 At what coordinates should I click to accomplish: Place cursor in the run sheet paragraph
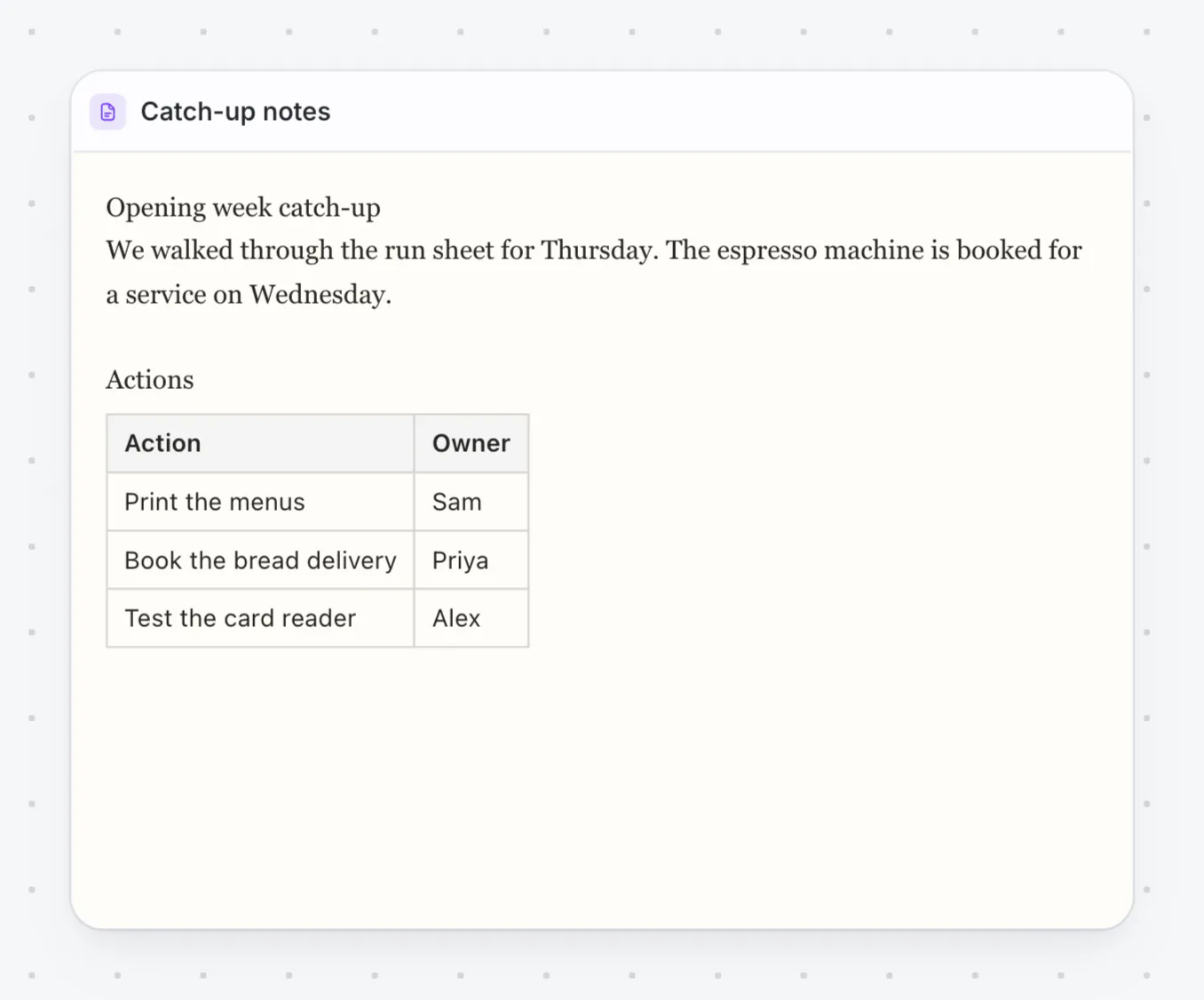(594, 272)
